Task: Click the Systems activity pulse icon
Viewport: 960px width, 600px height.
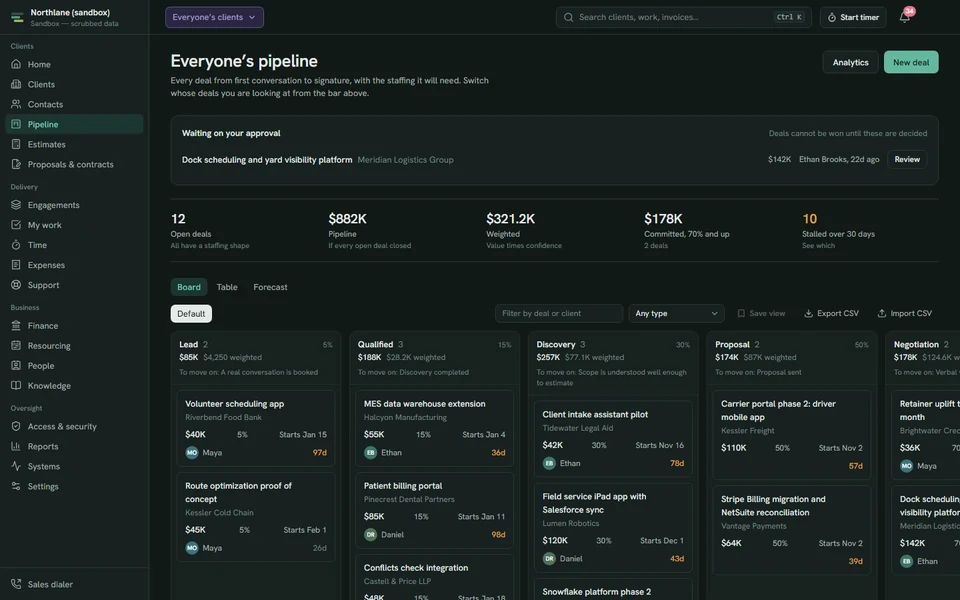Action: [16, 466]
